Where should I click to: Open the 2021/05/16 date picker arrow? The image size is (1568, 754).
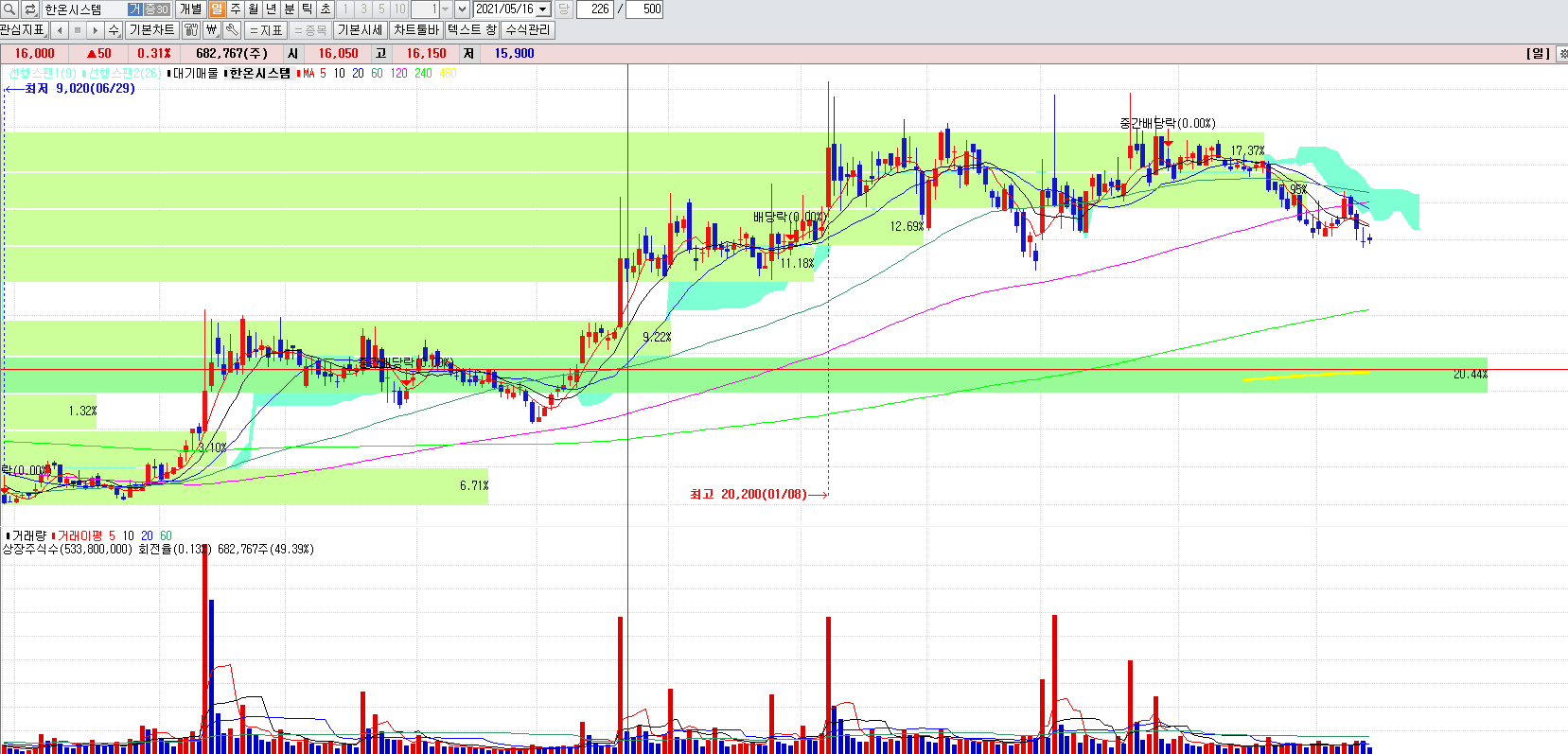(543, 9)
